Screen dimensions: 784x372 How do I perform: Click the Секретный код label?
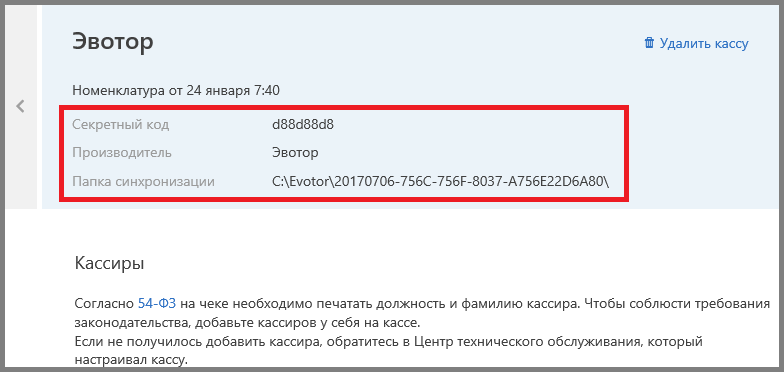click(121, 125)
